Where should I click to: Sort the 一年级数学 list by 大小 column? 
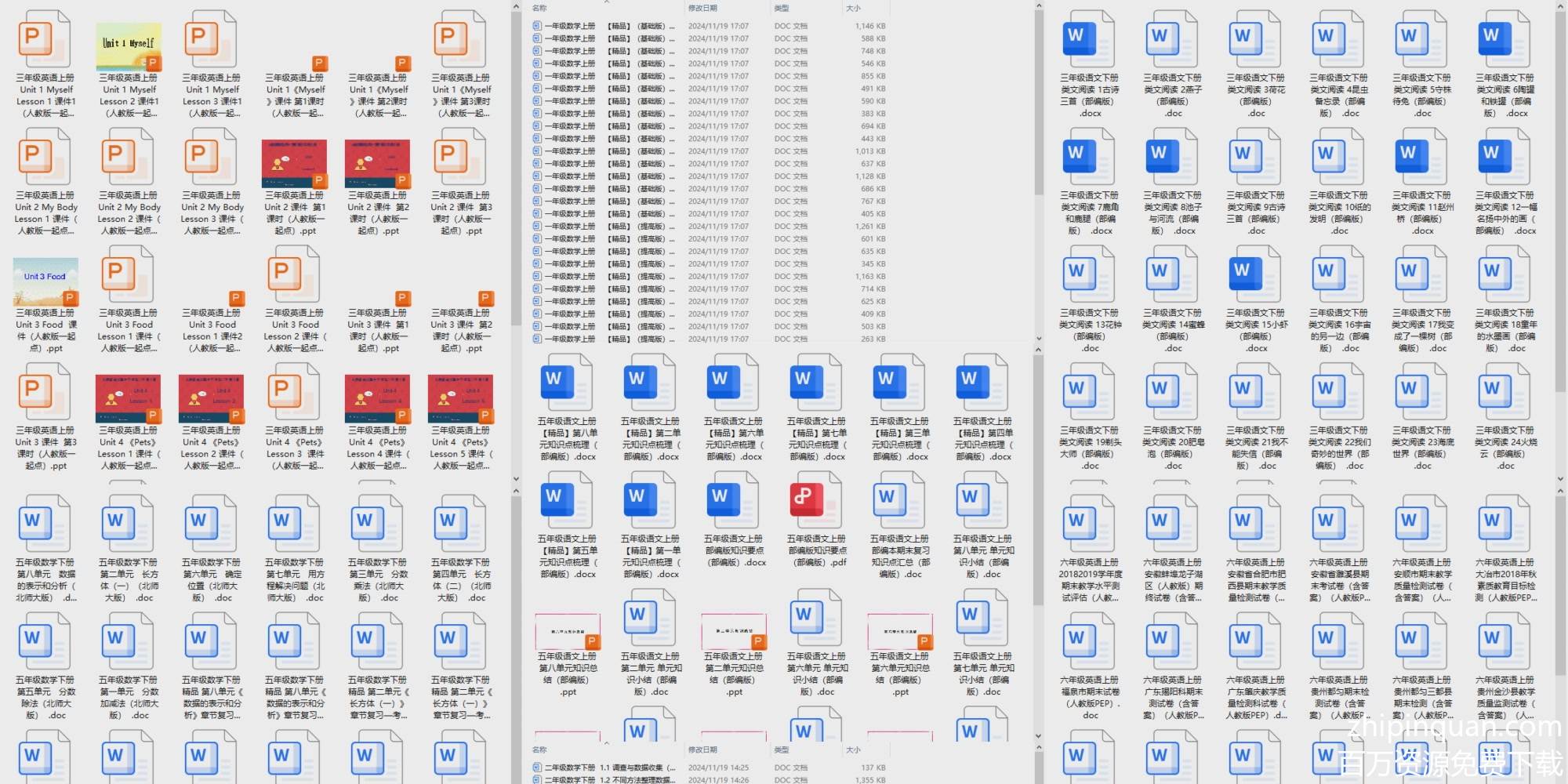[853, 8]
